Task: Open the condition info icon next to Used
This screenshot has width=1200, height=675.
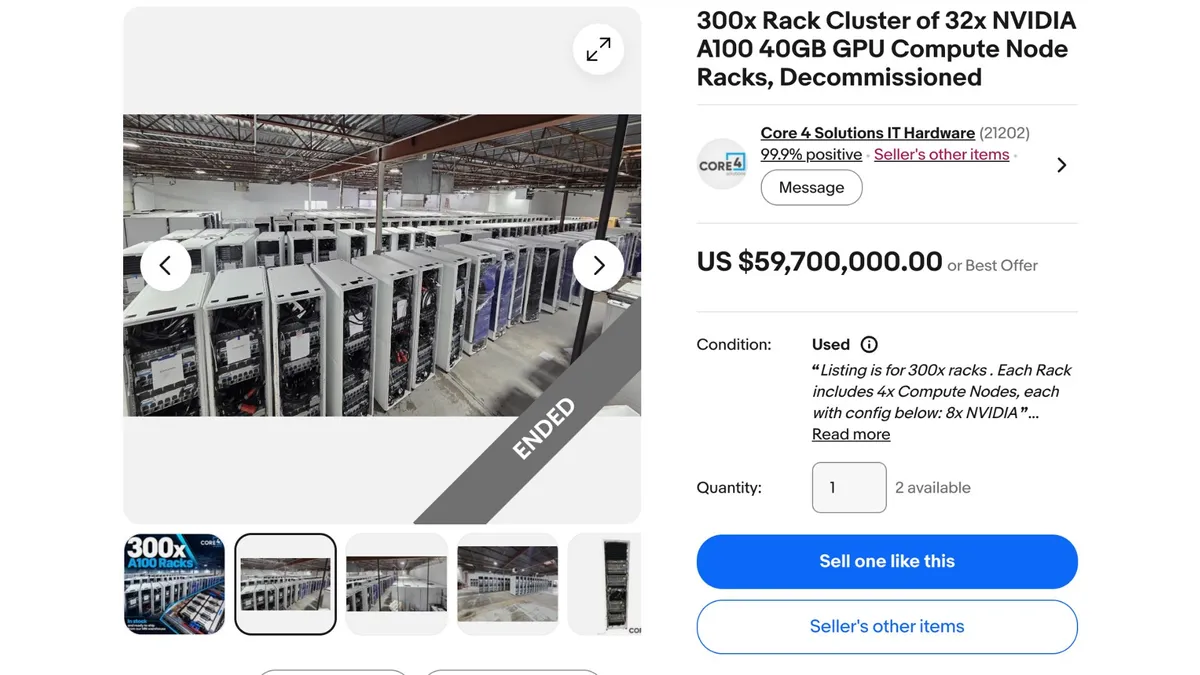Action: (x=869, y=344)
